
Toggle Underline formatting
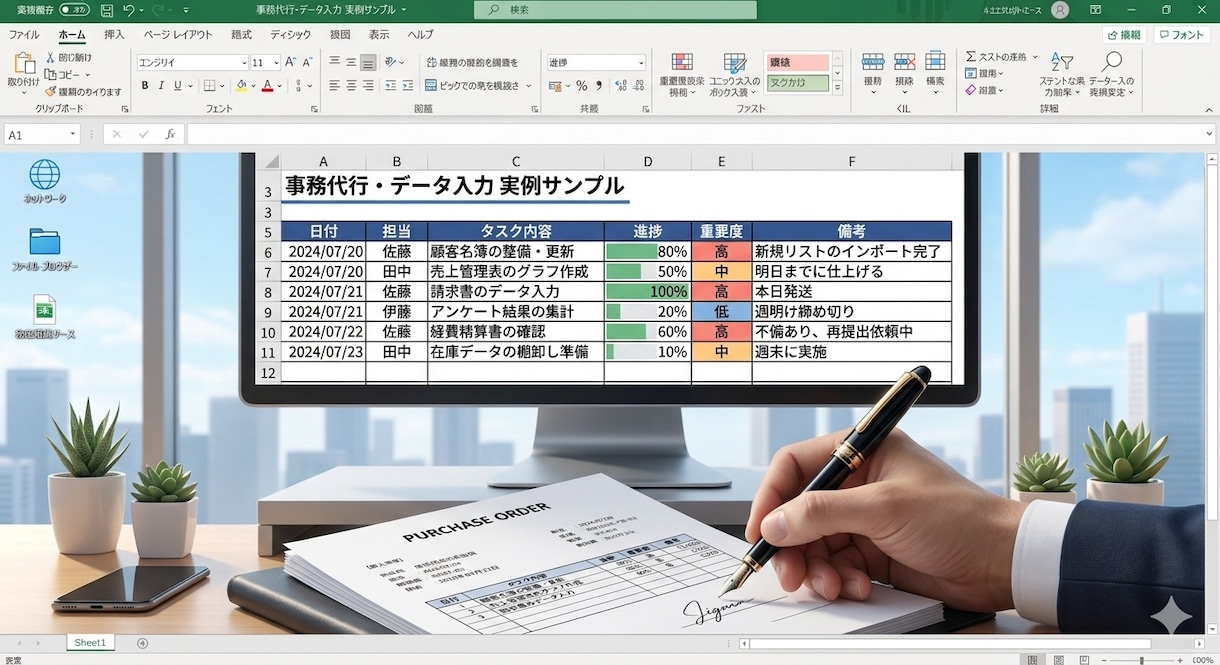(x=177, y=86)
